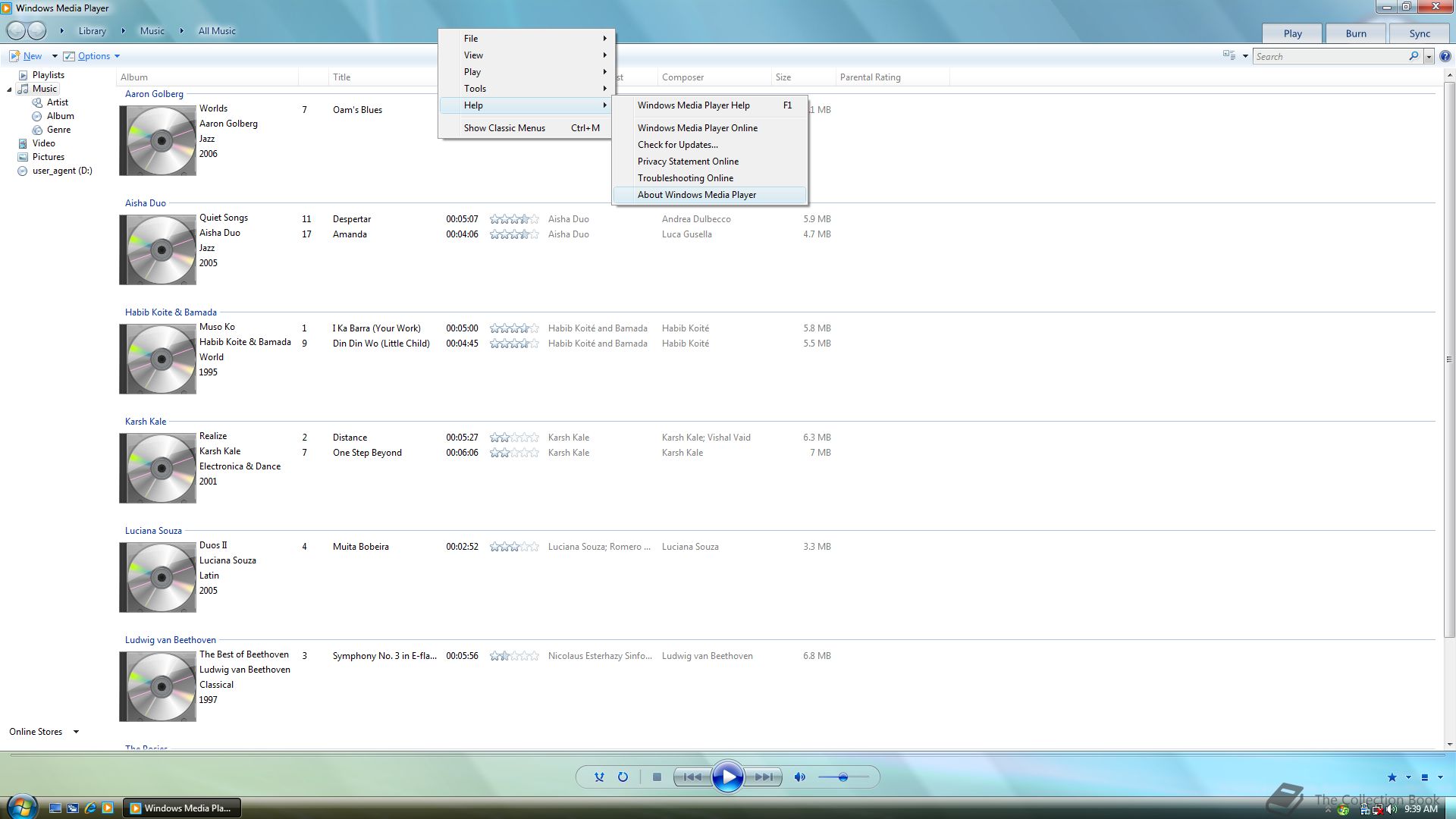Click the stop playback button

coord(657,777)
